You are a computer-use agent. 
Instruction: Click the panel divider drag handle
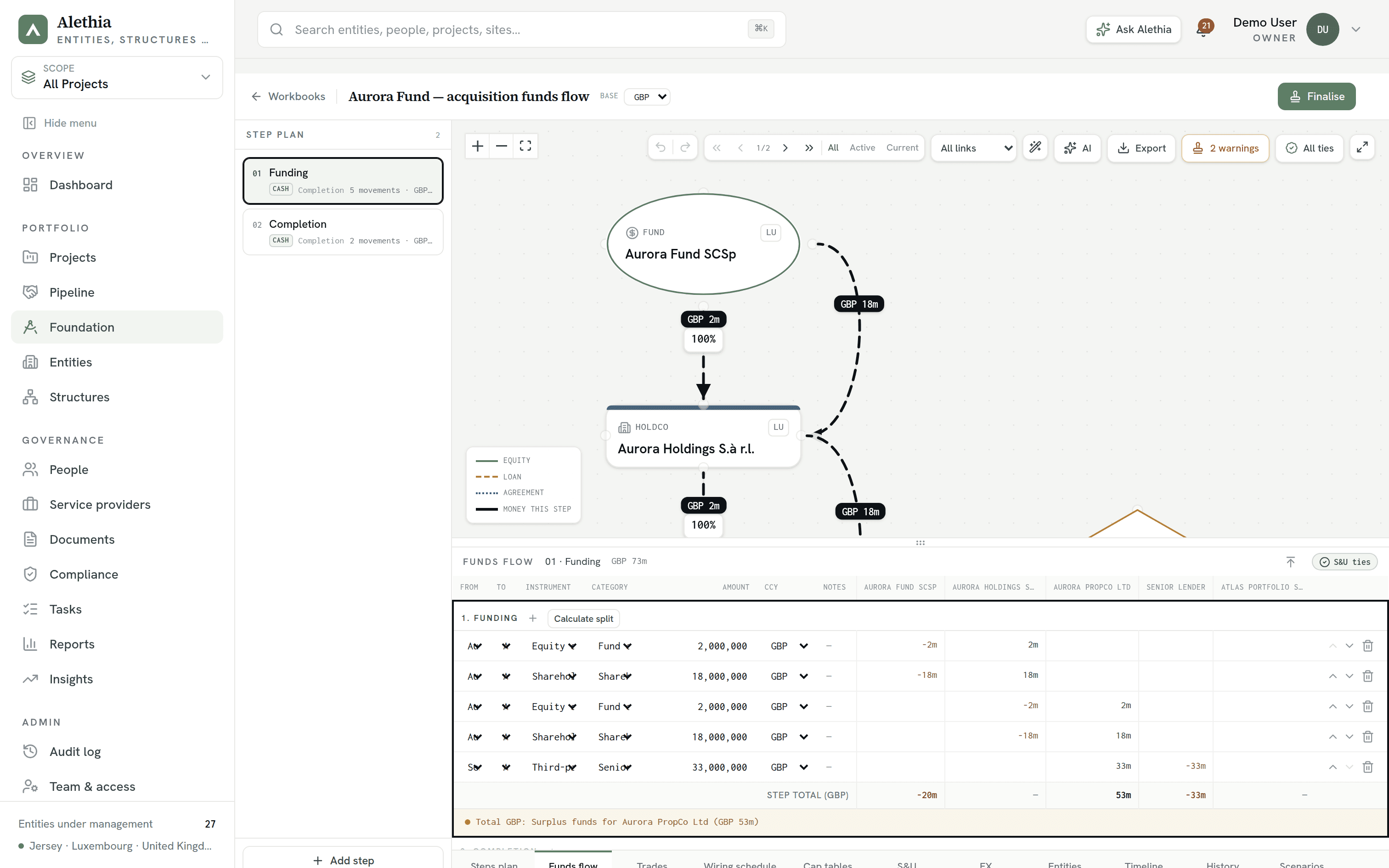(920, 542)
